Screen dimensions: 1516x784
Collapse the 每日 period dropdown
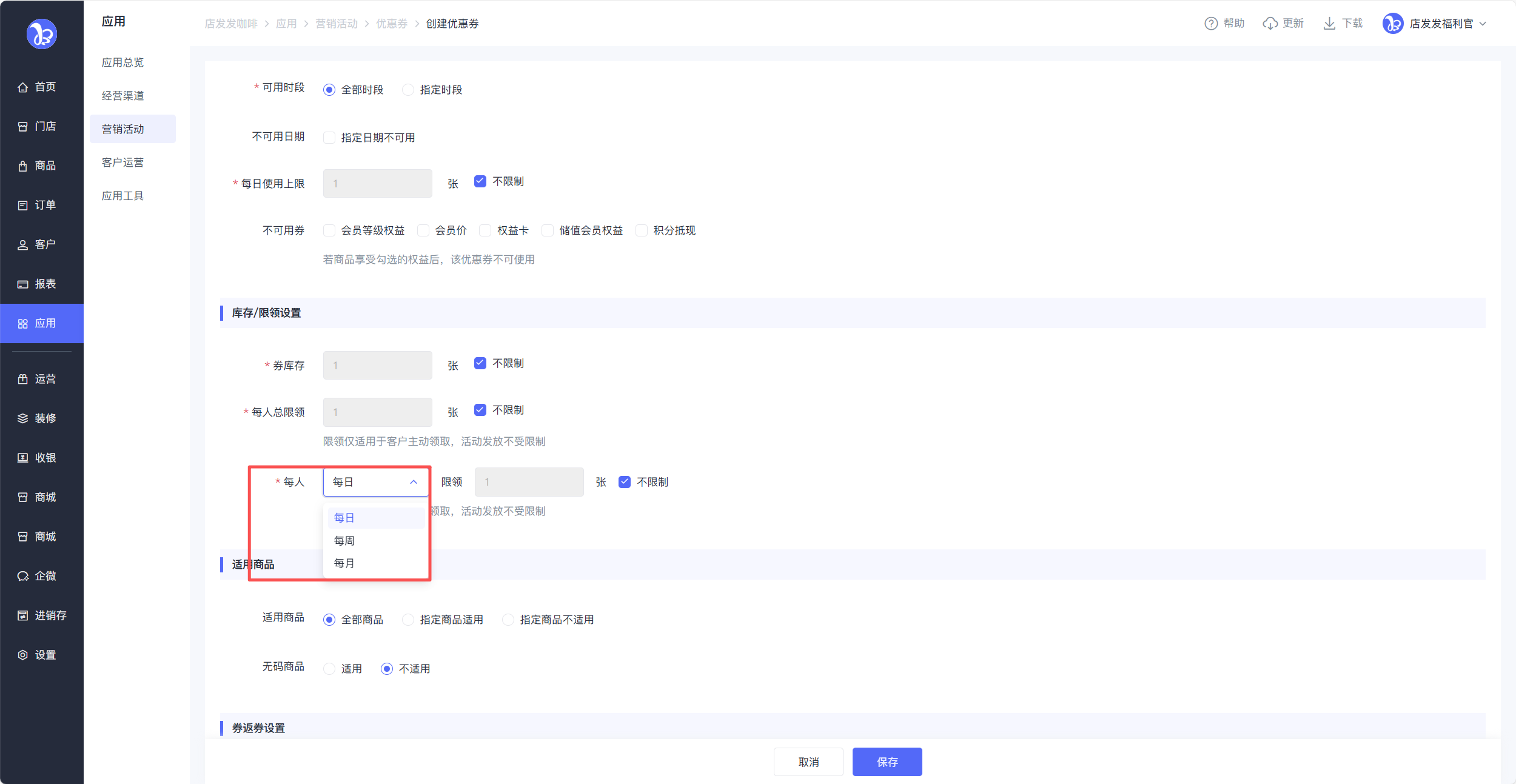click(x=414, y=482)
